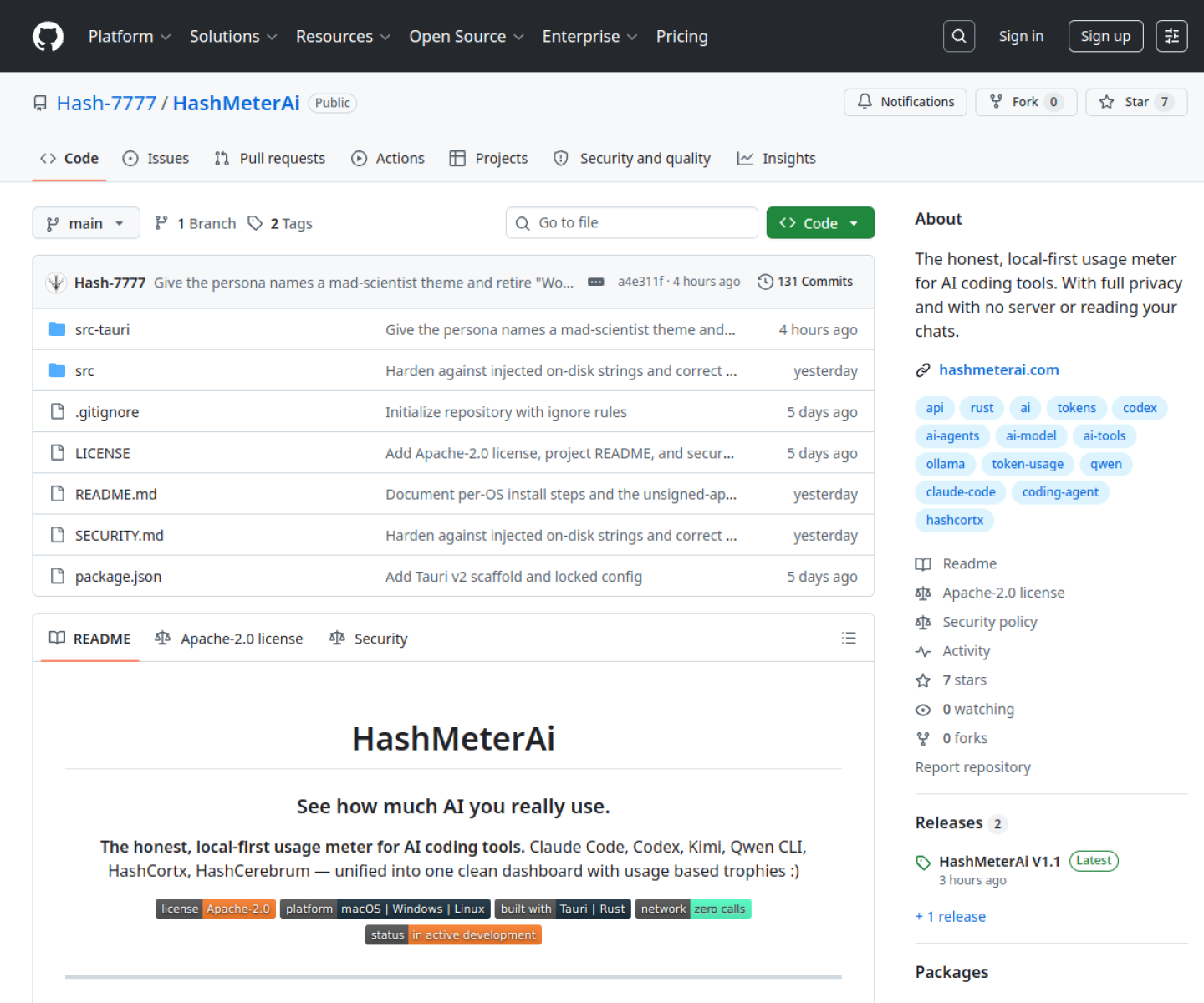The height and width of the screenshot is (1003, 1204).
Task: Click the src folder icon
Action: pyautogui.click(x=57, y=370)
